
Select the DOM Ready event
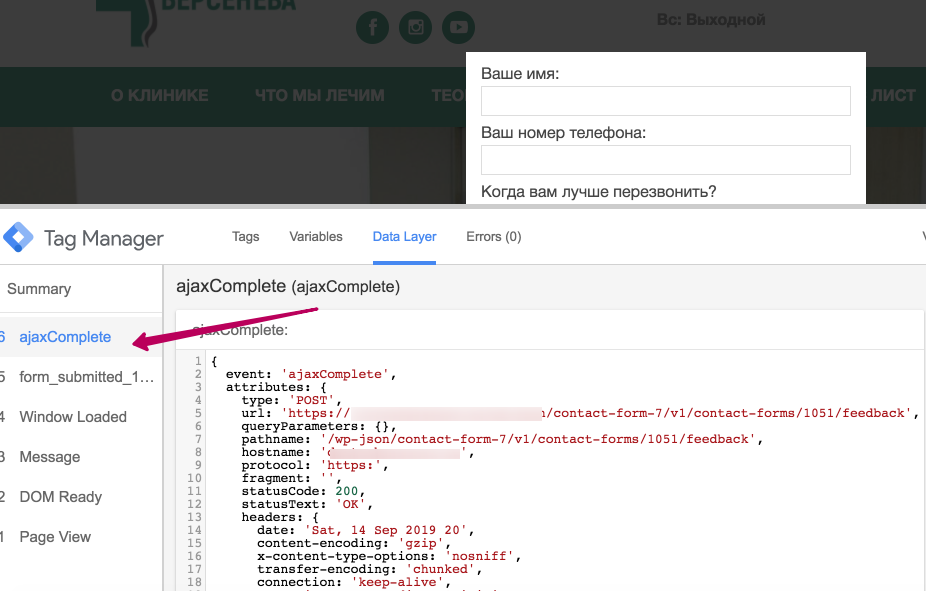(61, 497)
